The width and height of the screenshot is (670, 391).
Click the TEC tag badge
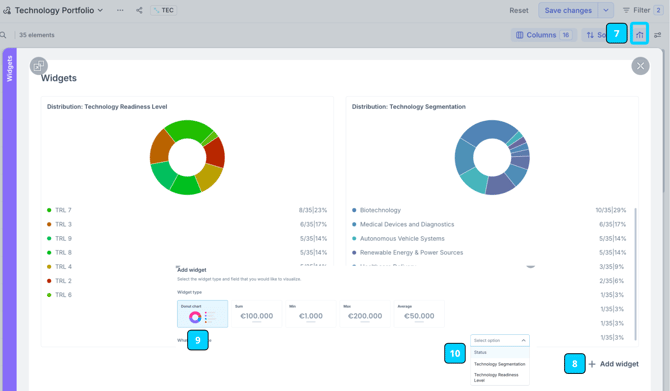click(164, 10)
